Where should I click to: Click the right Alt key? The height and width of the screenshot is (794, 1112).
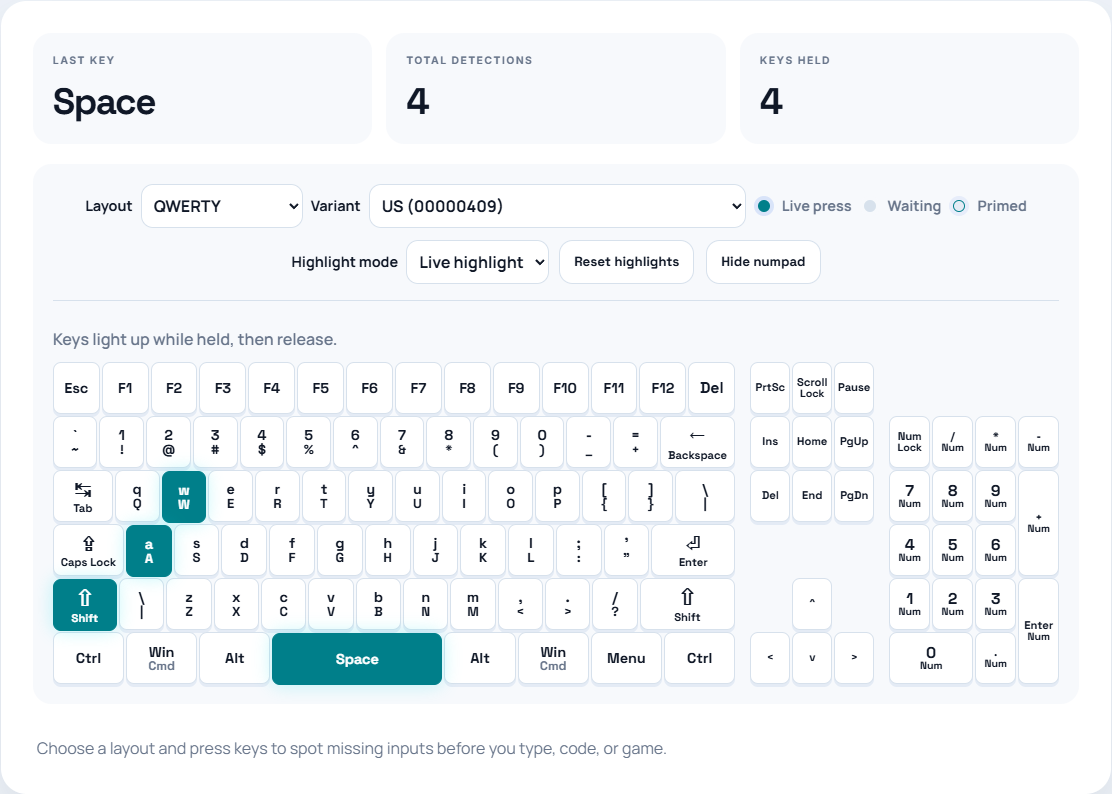tap(480, 659)
